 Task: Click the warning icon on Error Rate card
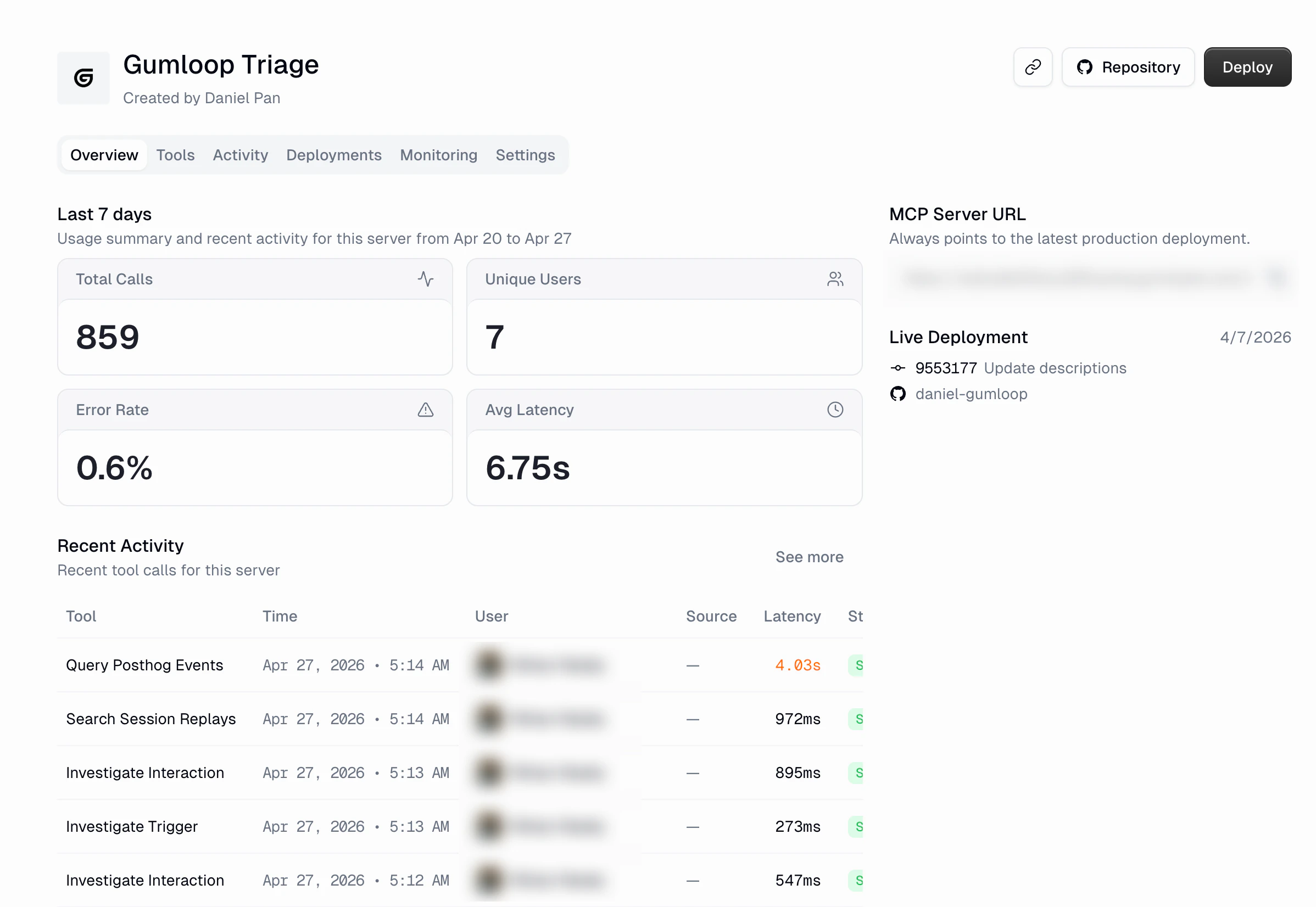click(426, 410)
